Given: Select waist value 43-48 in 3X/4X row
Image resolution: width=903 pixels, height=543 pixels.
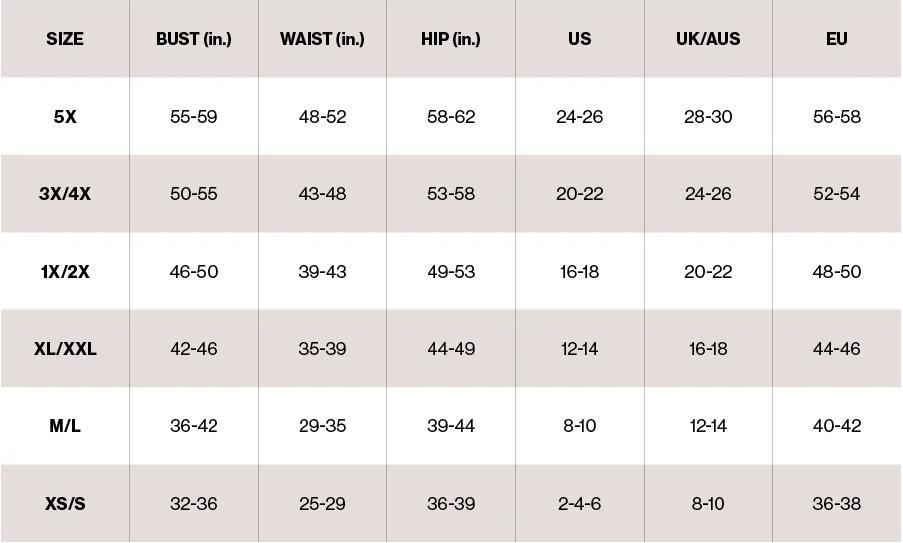Looking at the screenshot, I should 322,194.
